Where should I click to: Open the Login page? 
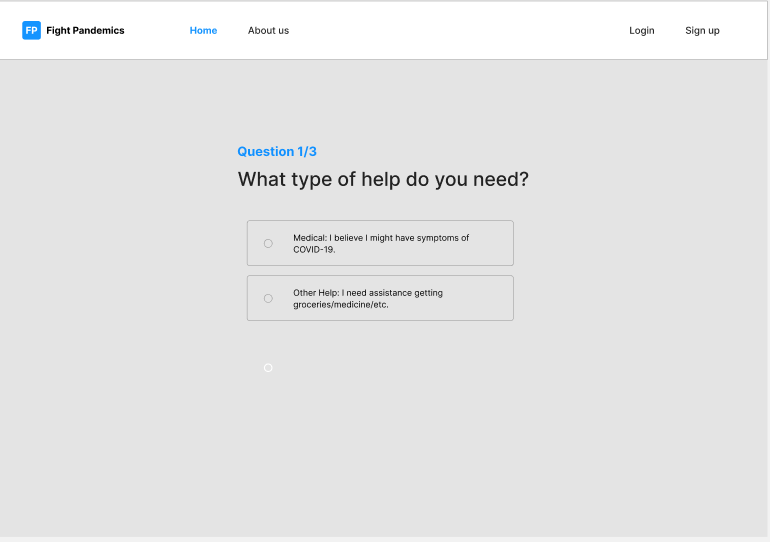pyautogui.click(x=642, y=30)
